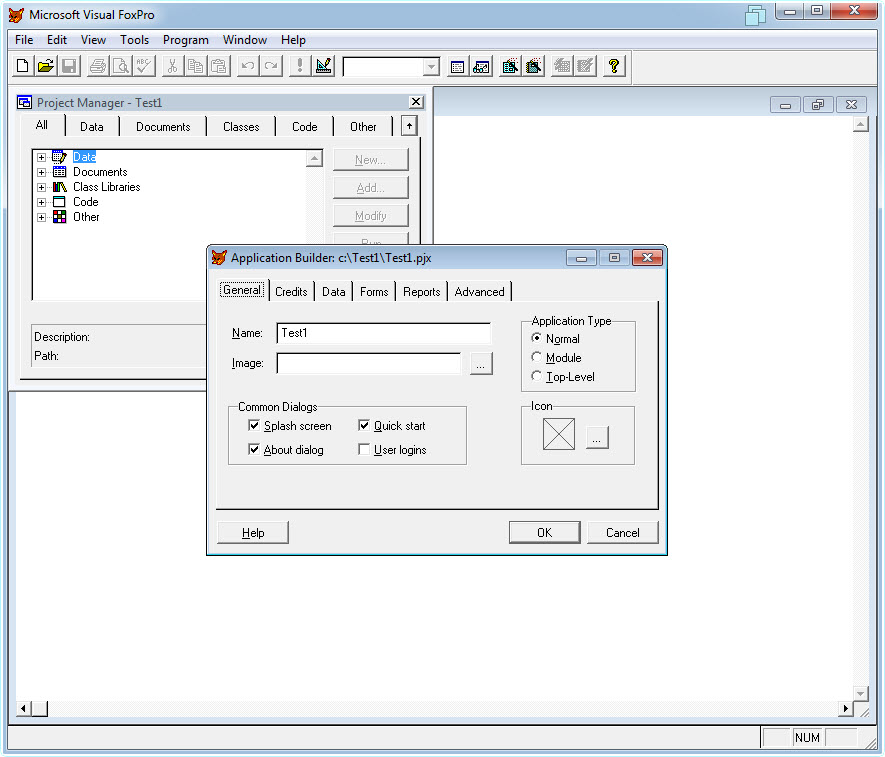
Task: Switch to the Credits tab
Action: pos(291,292)
